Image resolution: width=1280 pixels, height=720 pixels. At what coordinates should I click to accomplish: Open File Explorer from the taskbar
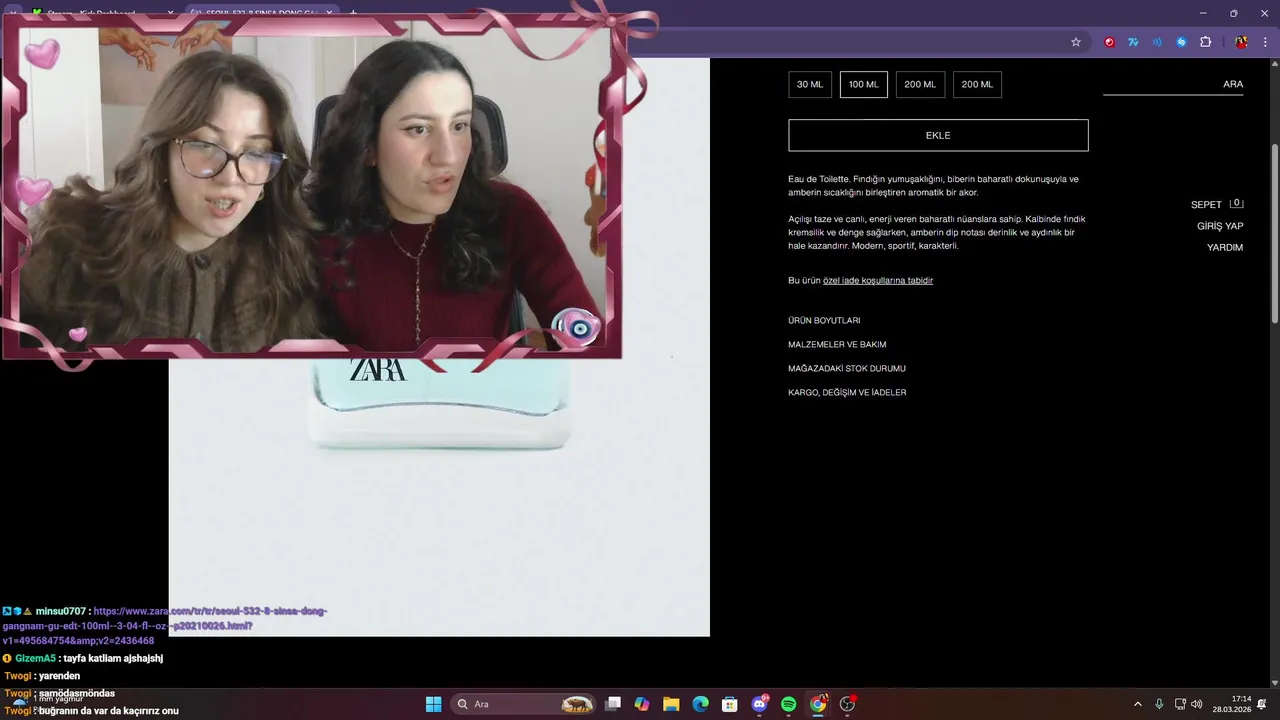pyautogui.click(x=671, y=704)
